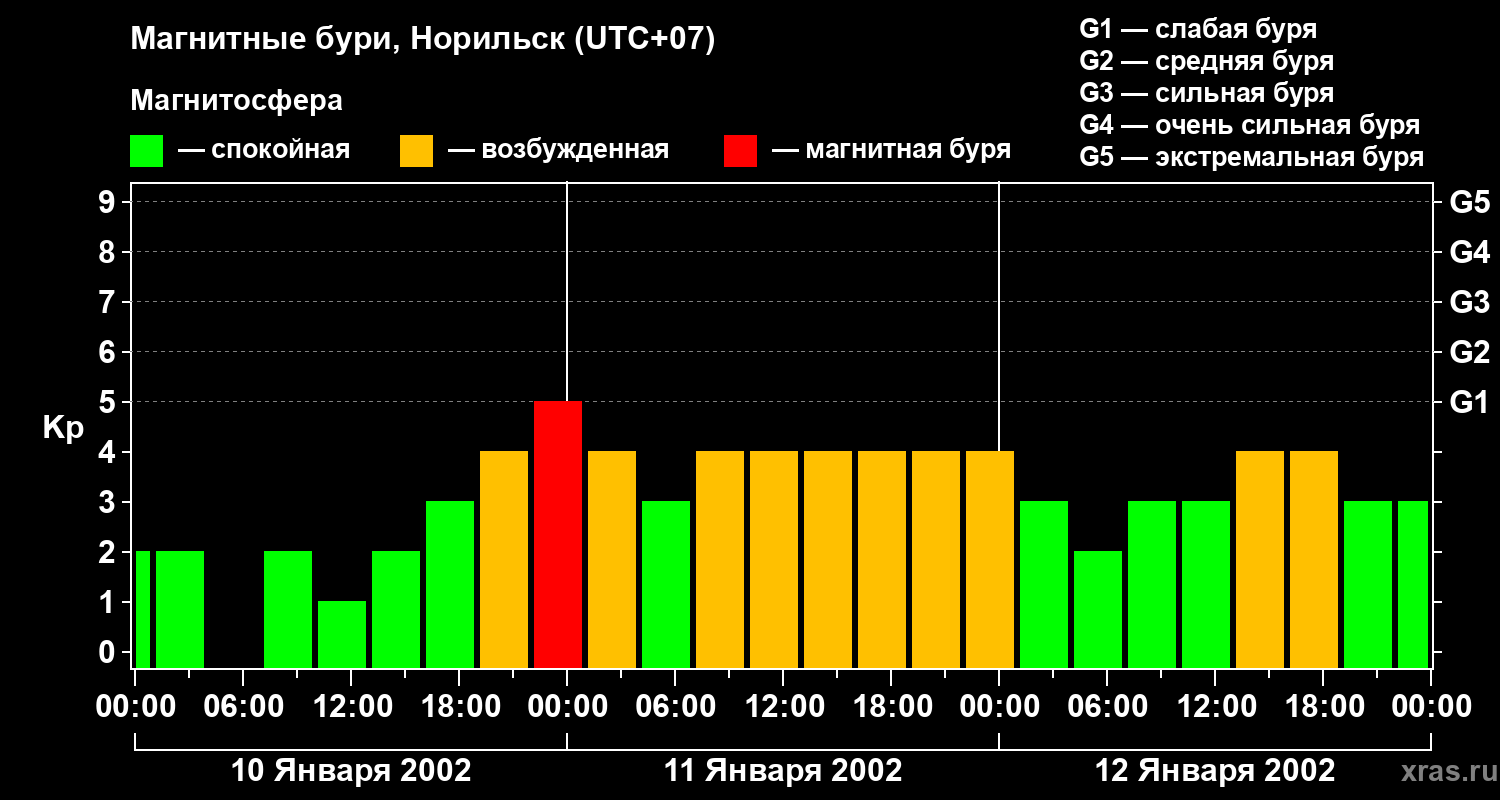Click the Kp axis value 2
The image size is (1500, 800).
[109, 552]
